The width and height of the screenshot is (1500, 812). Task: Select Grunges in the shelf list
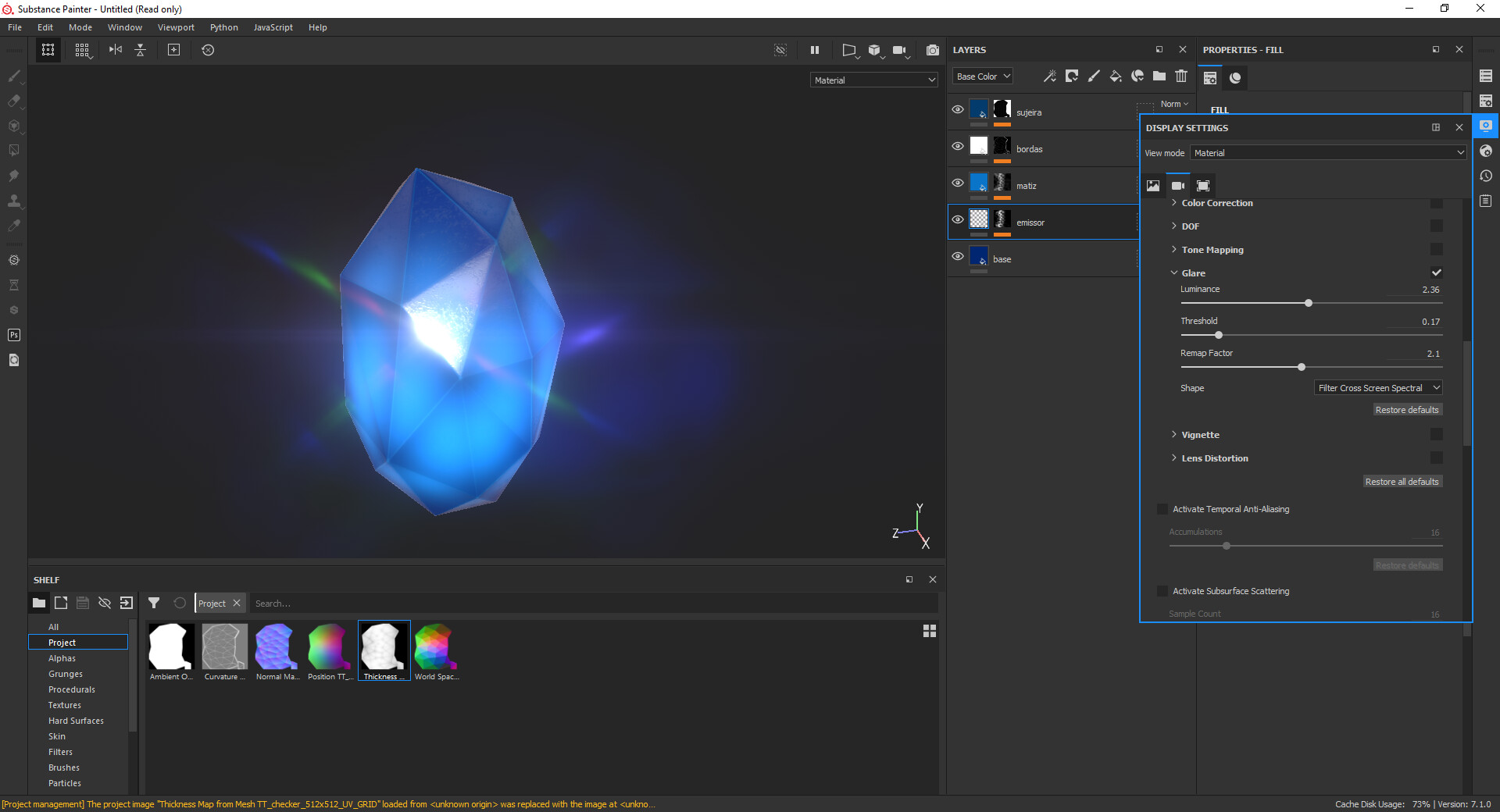66,674
